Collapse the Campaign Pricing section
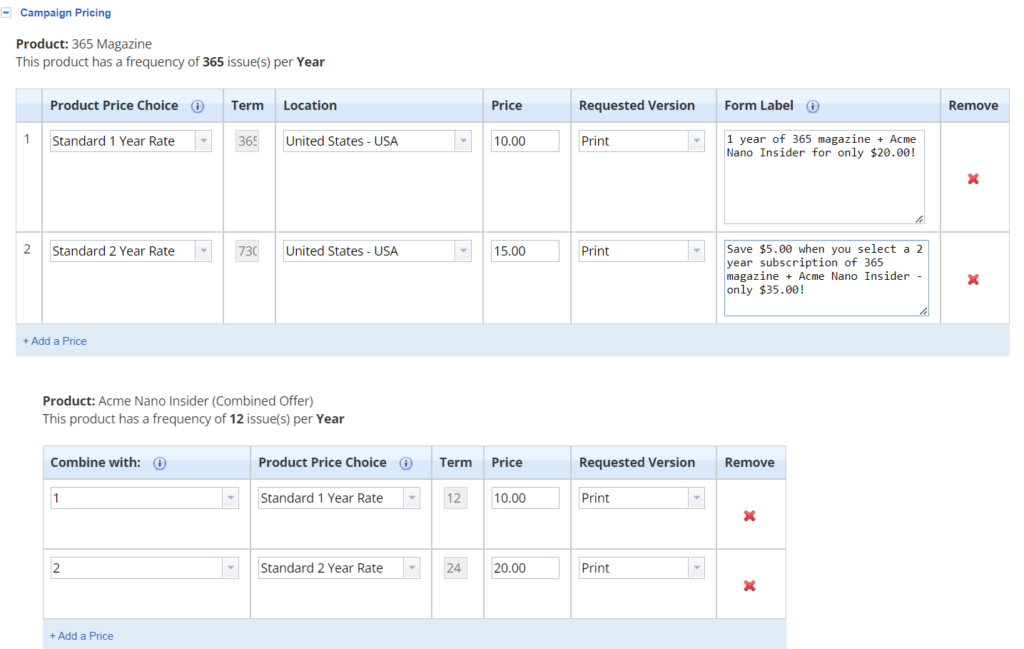The image size is (1024, 649). coord(7,13)
